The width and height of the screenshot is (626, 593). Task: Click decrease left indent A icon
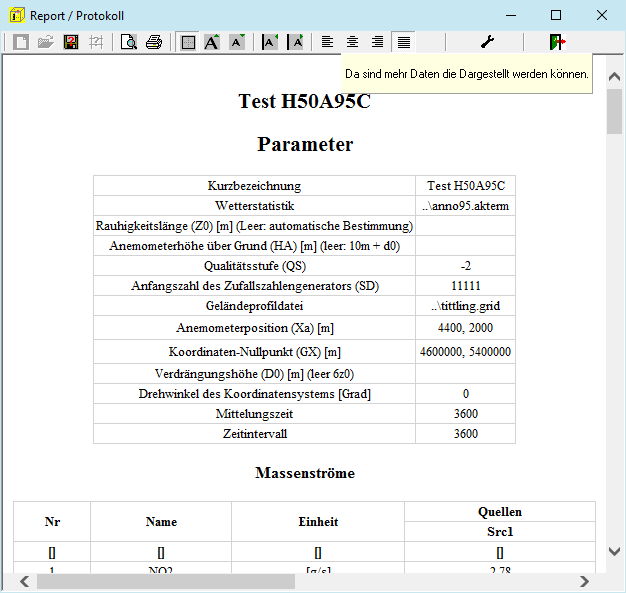point(269,42)
